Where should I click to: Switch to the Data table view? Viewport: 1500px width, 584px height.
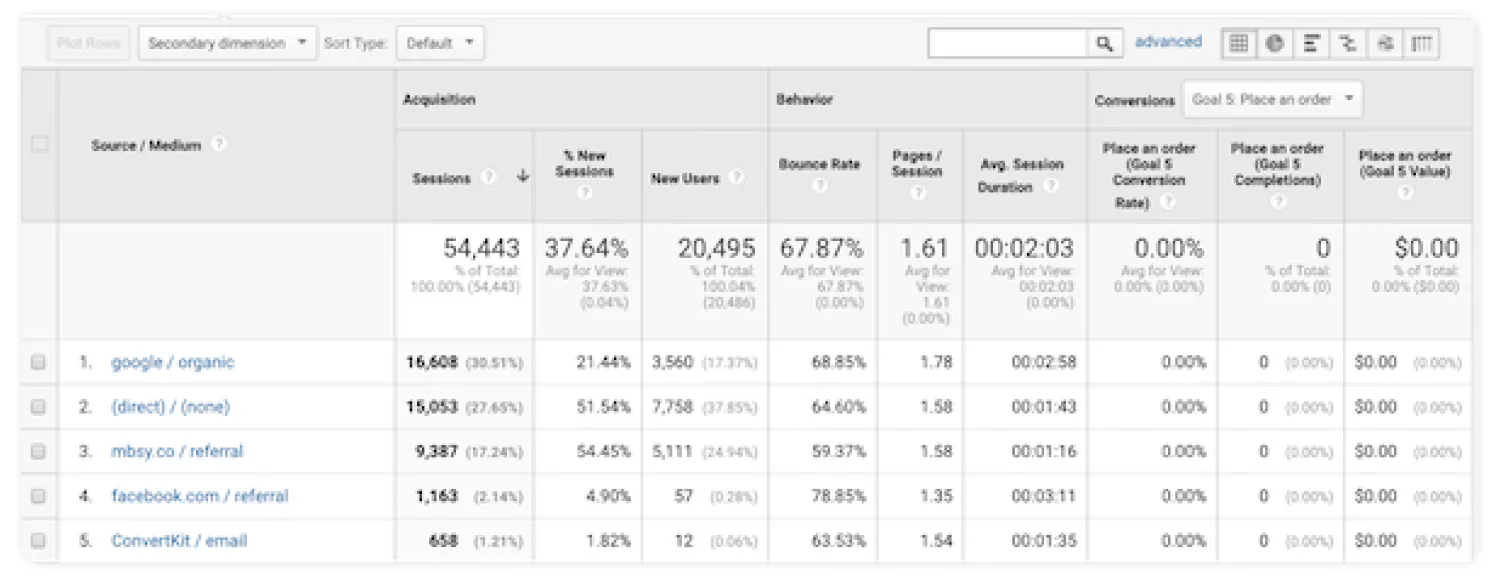pos(1239,43)
